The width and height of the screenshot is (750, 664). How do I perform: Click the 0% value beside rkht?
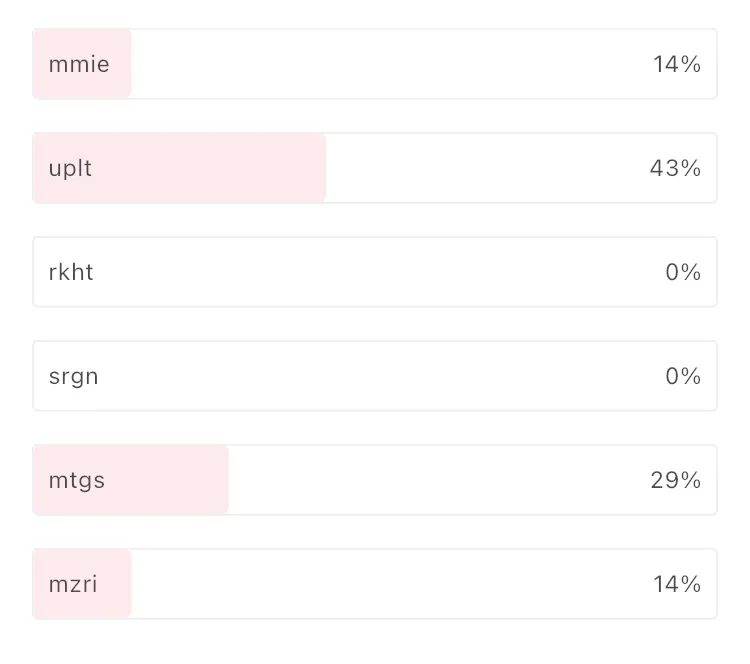point(683,272)
